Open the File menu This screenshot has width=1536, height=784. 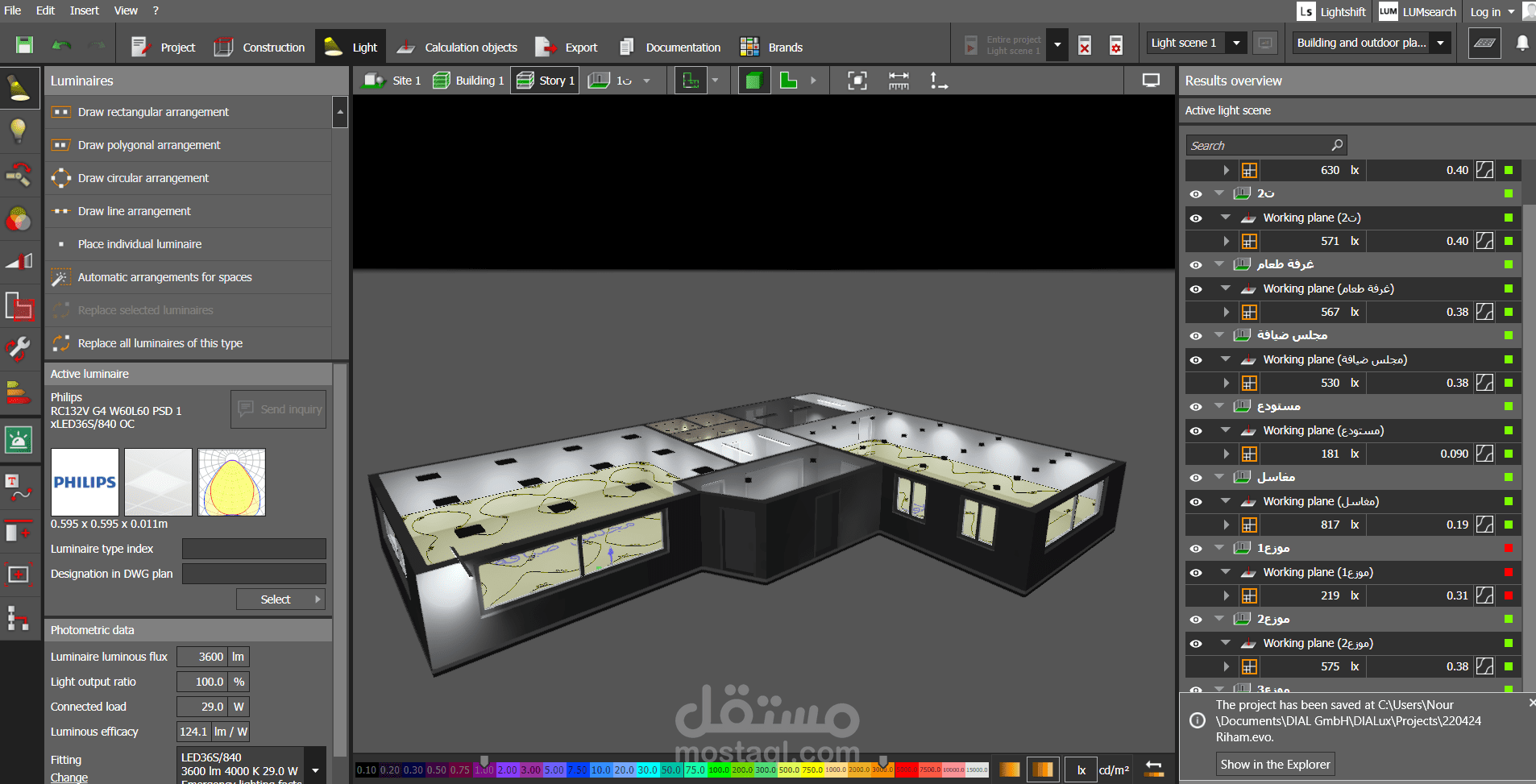[13, 10]
